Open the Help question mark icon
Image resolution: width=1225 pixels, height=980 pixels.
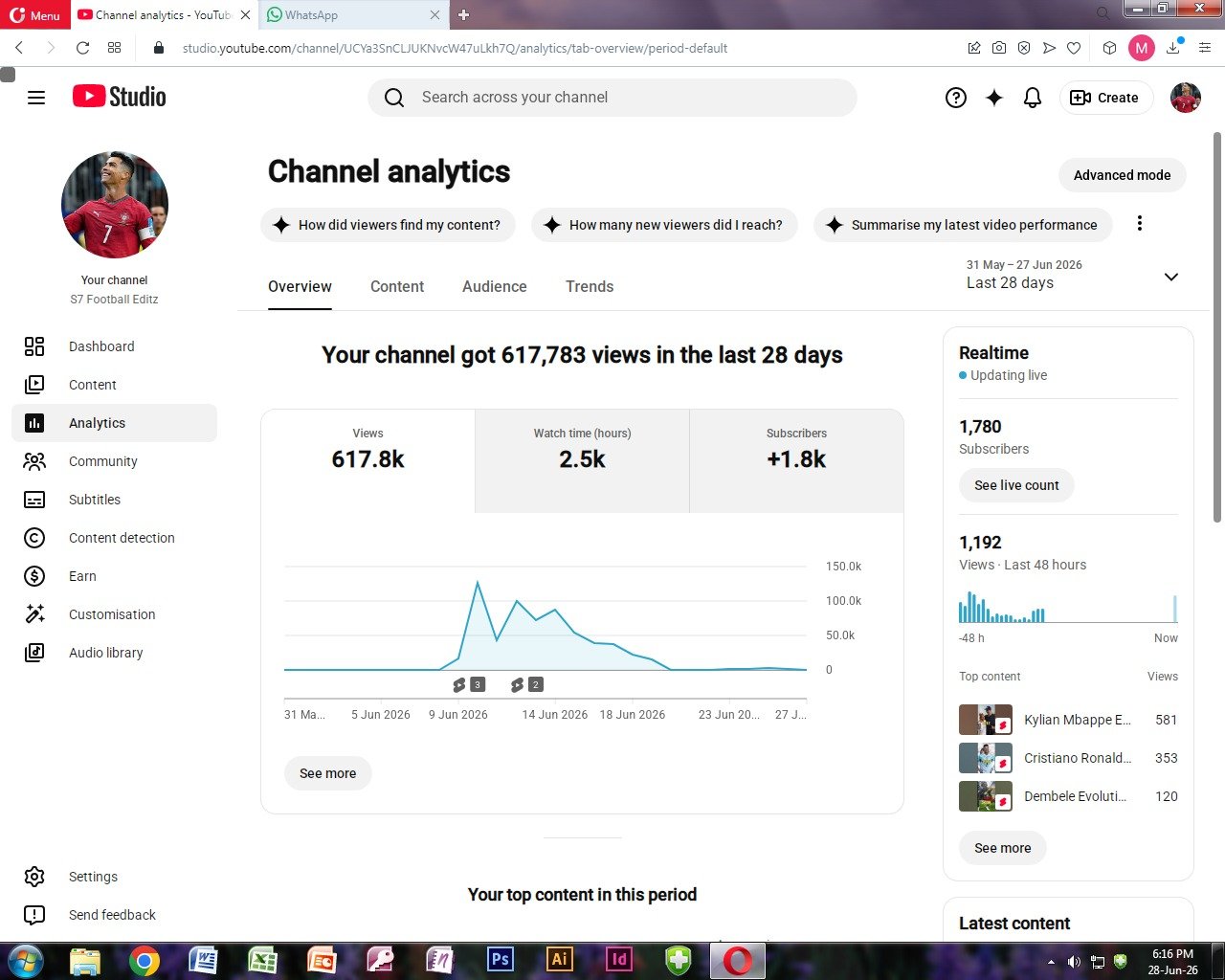click(x=956, y=98)
